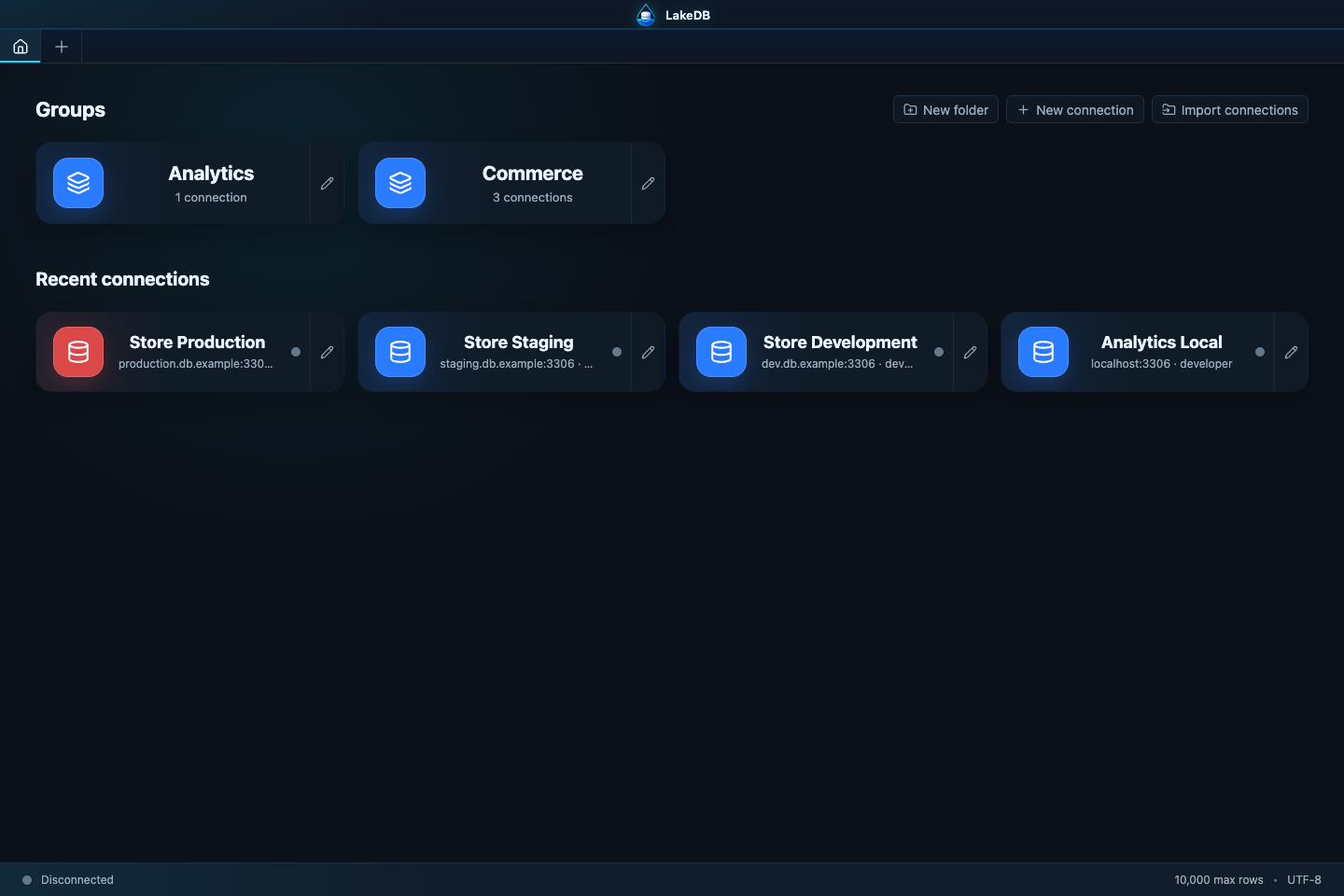Edit the Analytics group with the pencil icon
The width and height of the screenshot is (1344, 896).
pos(327,183)
